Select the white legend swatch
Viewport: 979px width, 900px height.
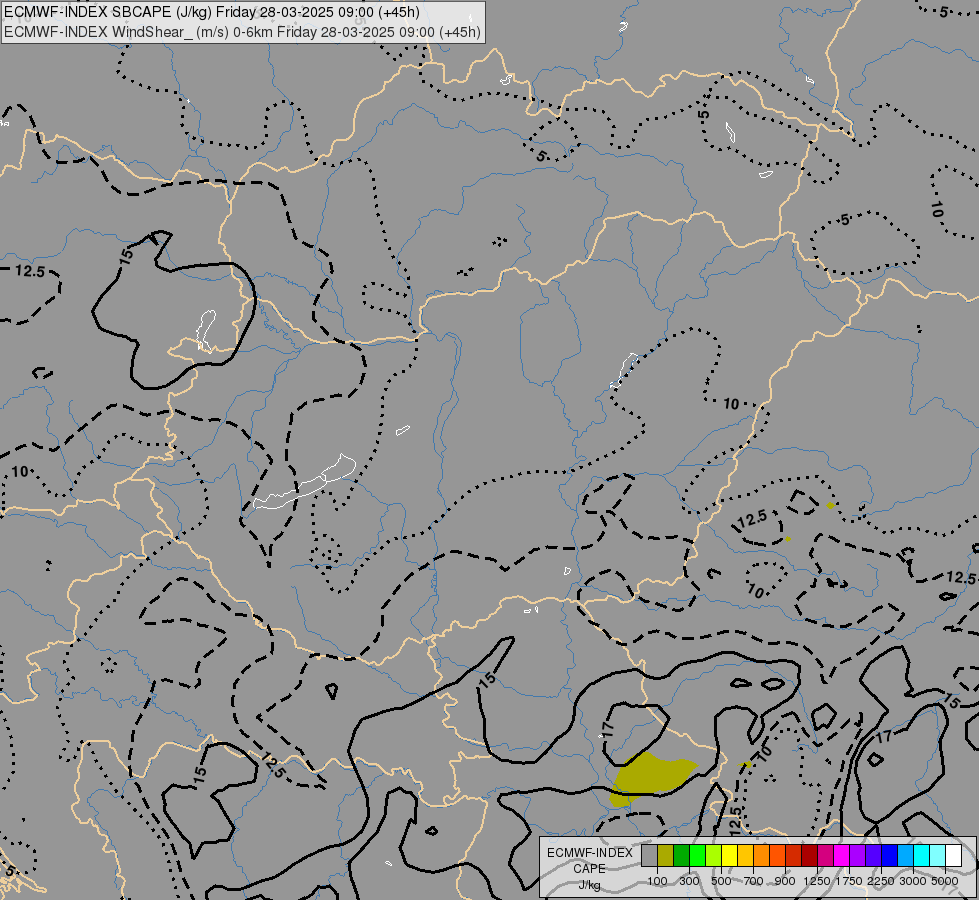click(954, 856)
